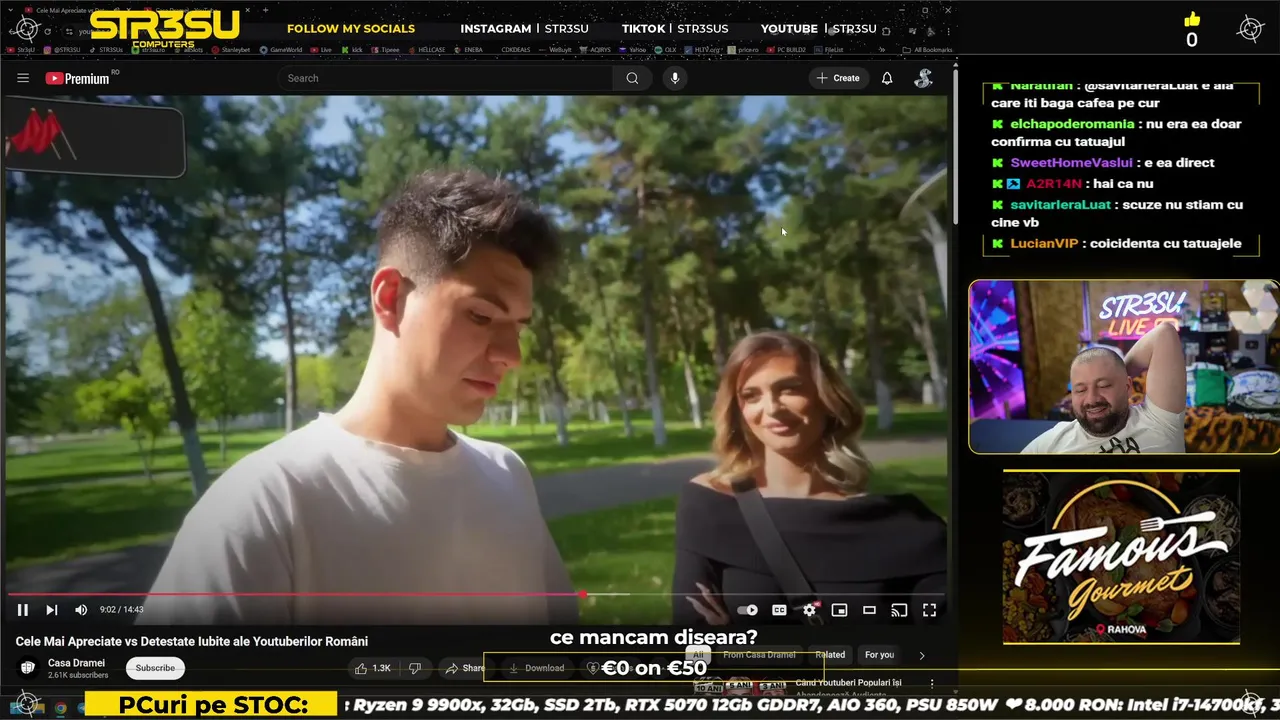The height and width of the screenshot is (720, 1280).
Task: Open the PC BUILD2 bookmark
Action: (786, 49)
